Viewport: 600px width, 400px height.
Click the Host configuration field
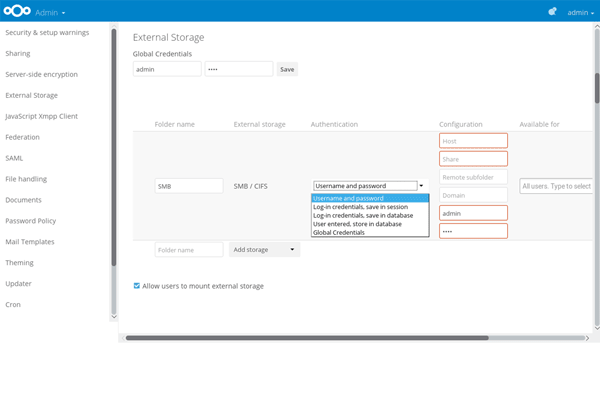pos(473,141)
